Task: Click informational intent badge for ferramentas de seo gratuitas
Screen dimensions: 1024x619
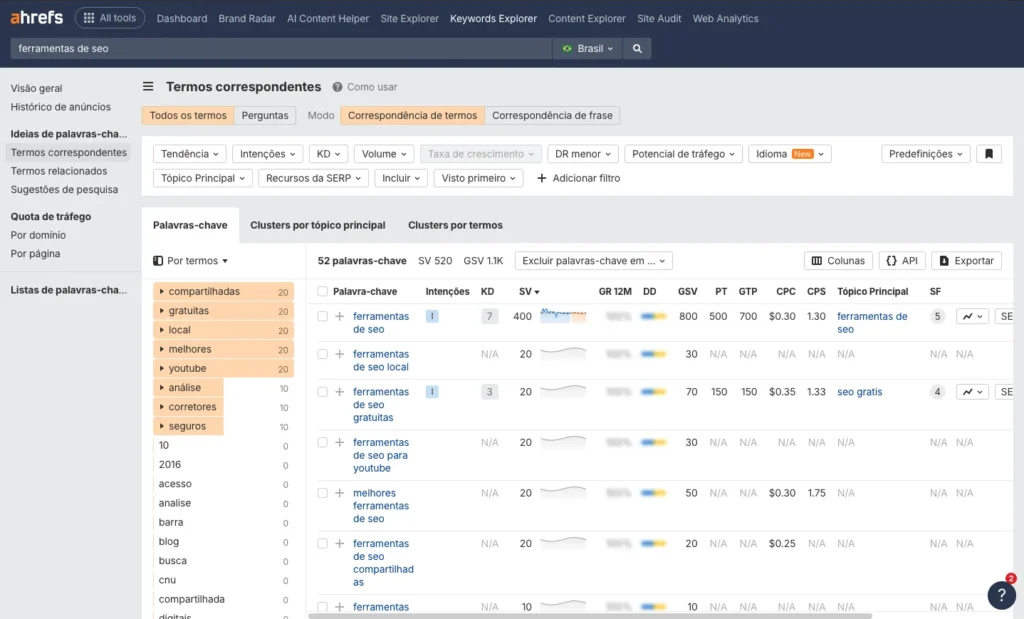Action: pos(432,392)
